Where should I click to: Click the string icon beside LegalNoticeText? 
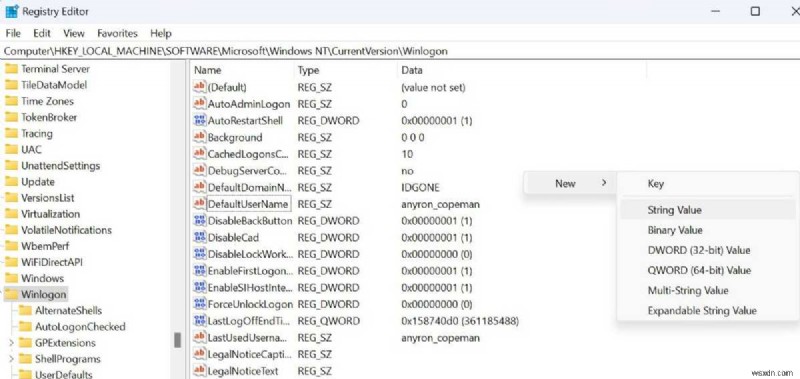click(199, 371)
